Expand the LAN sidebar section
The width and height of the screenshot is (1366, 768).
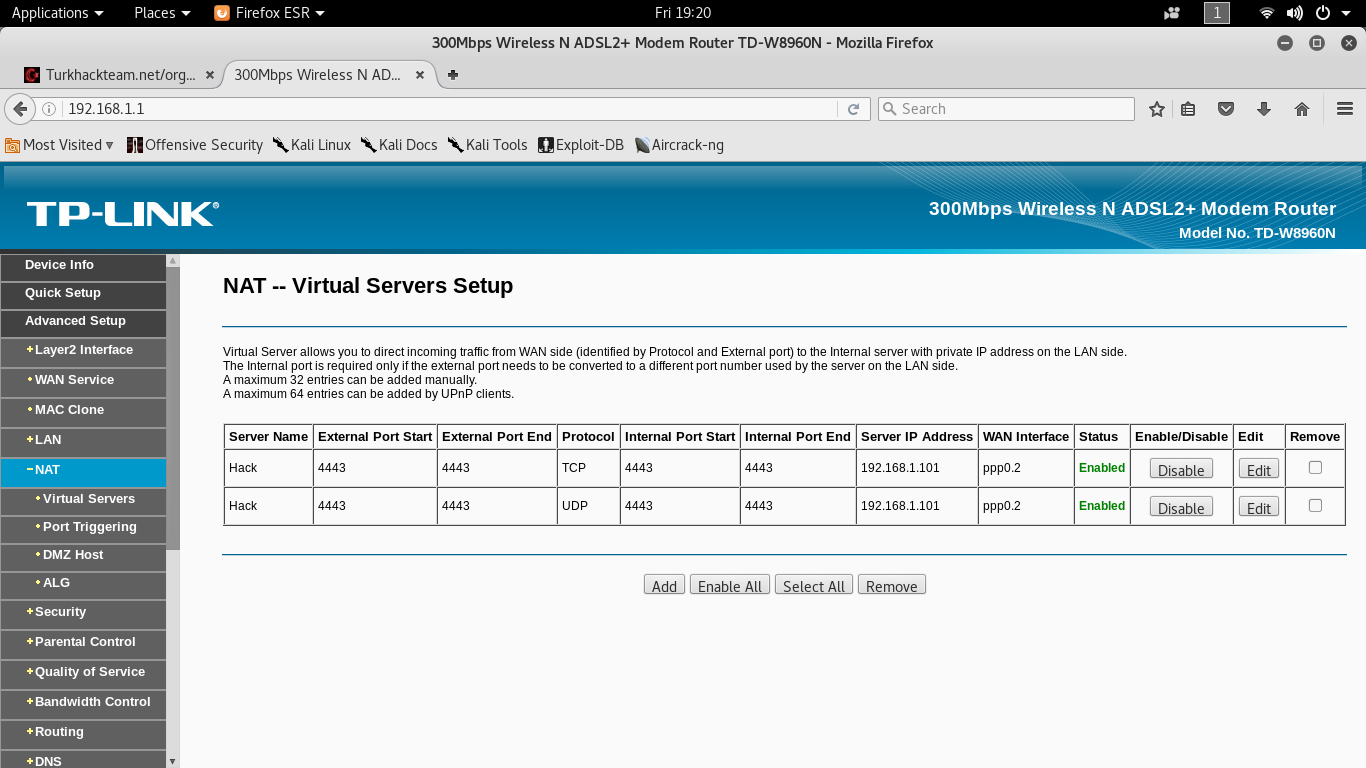(83, 441)
